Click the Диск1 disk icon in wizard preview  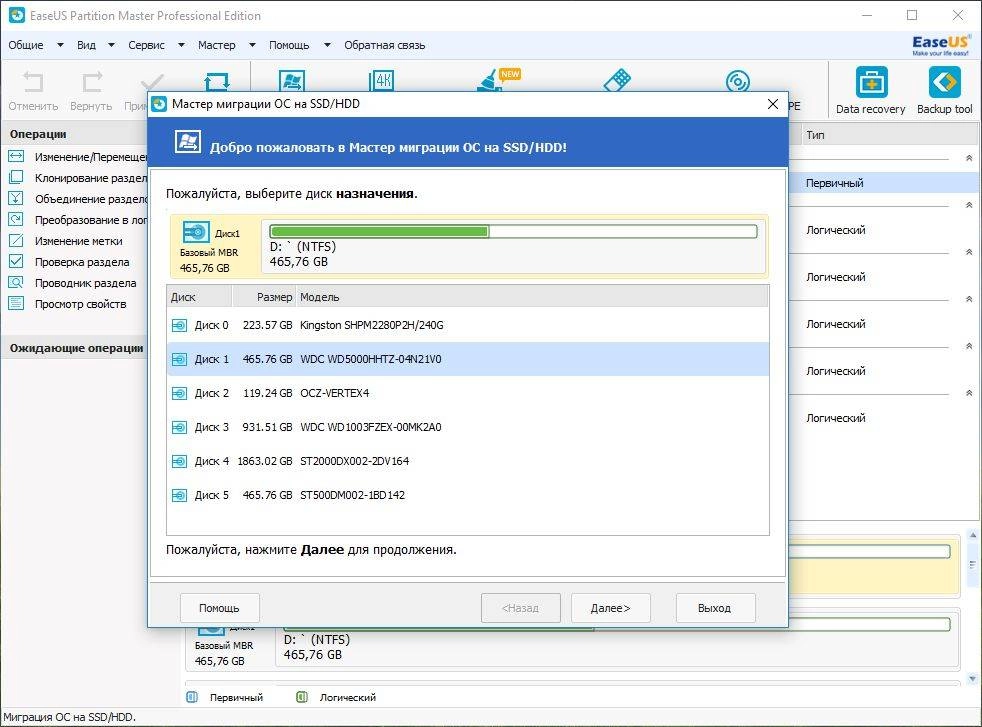pyautogui.click(x=196, y=232)
